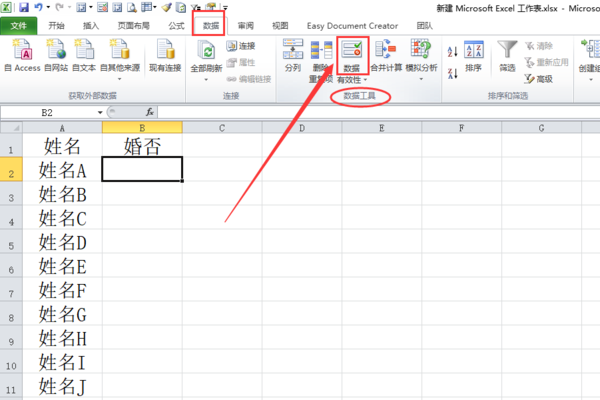The image size is (600, 400).
Task: Click the print preview magnifier icon
Action: (x=132, y=7)
